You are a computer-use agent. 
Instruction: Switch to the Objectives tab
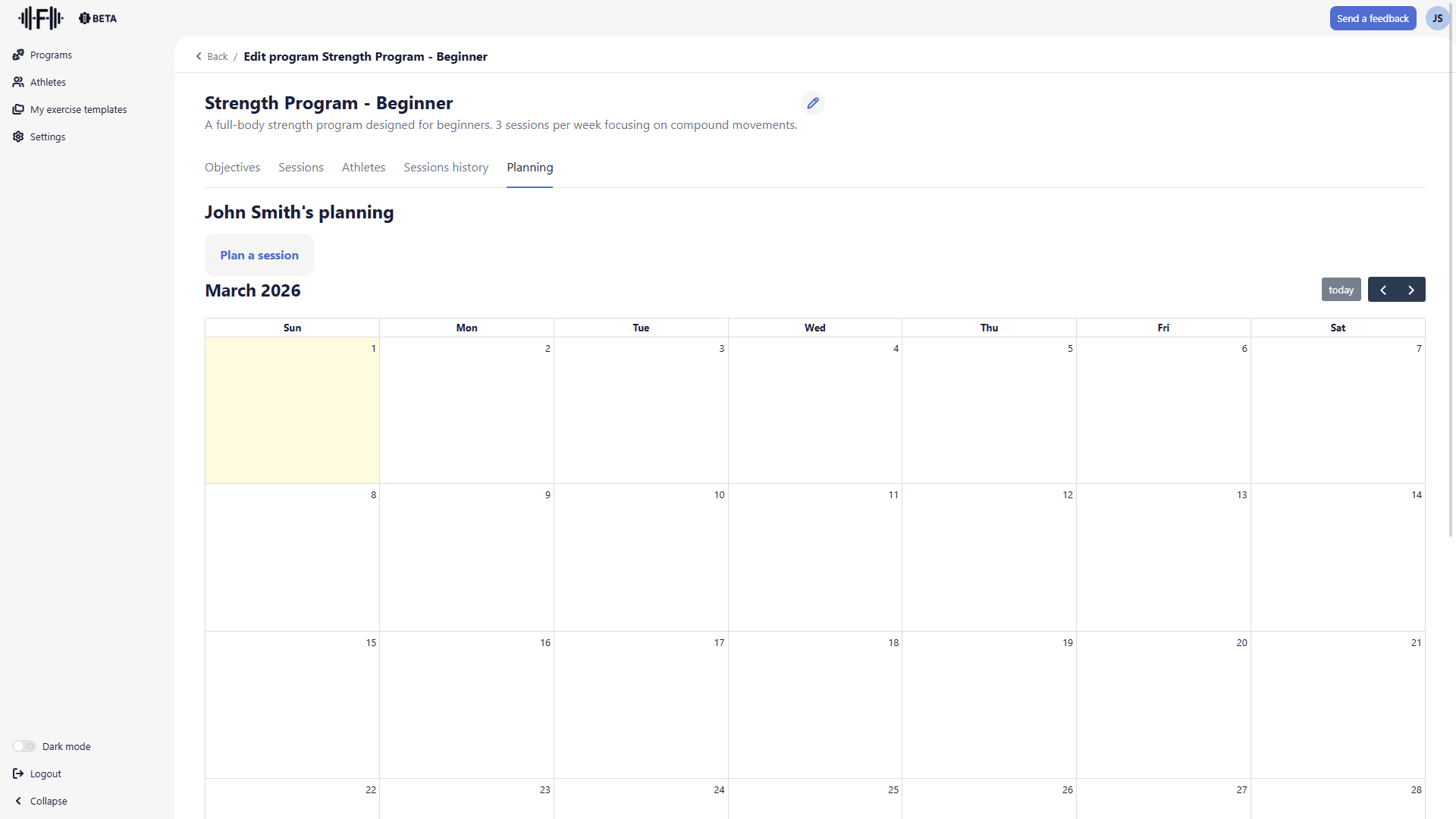[232, 167]
